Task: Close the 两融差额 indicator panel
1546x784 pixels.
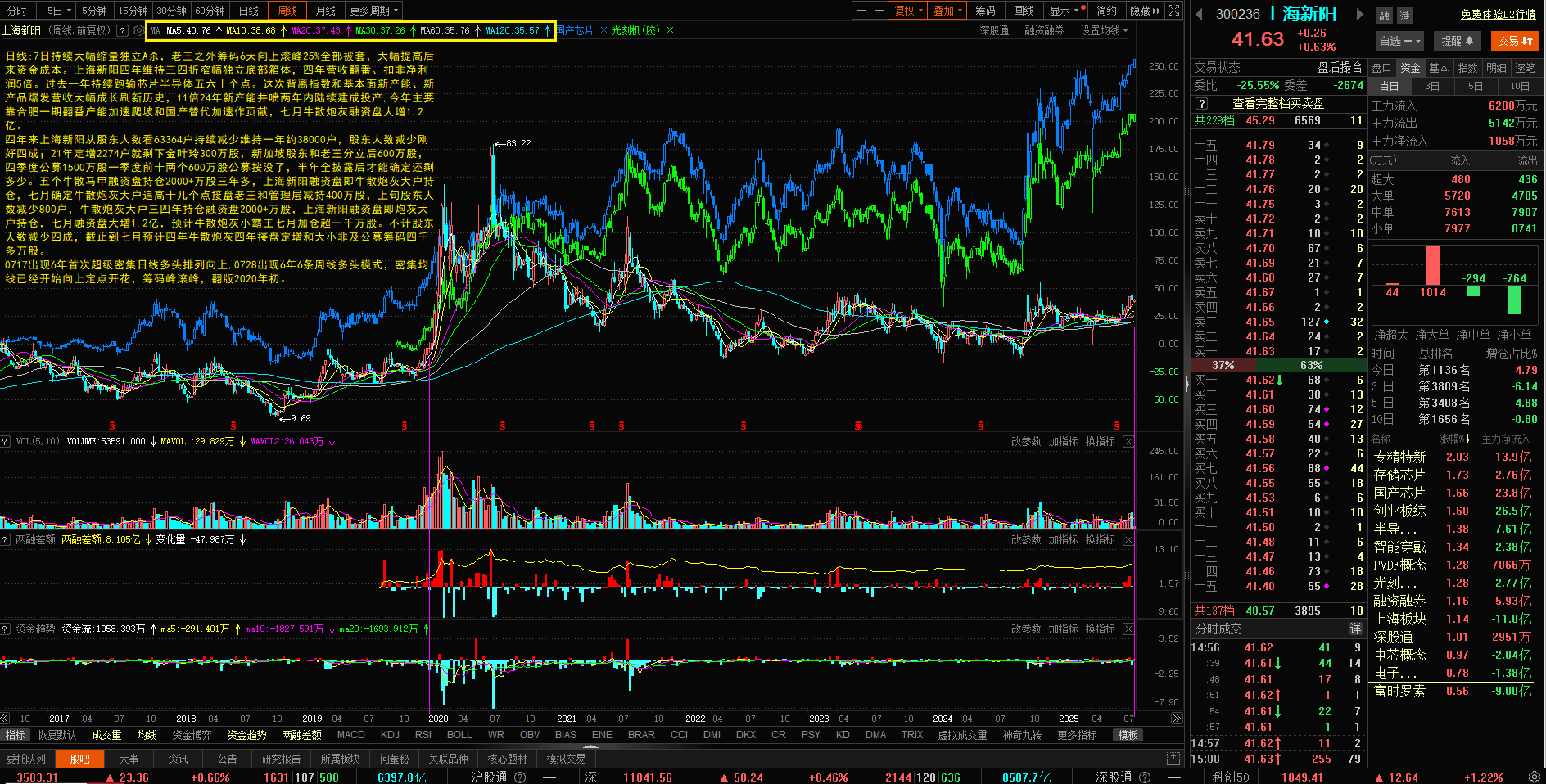Action: pos(1128,539)
